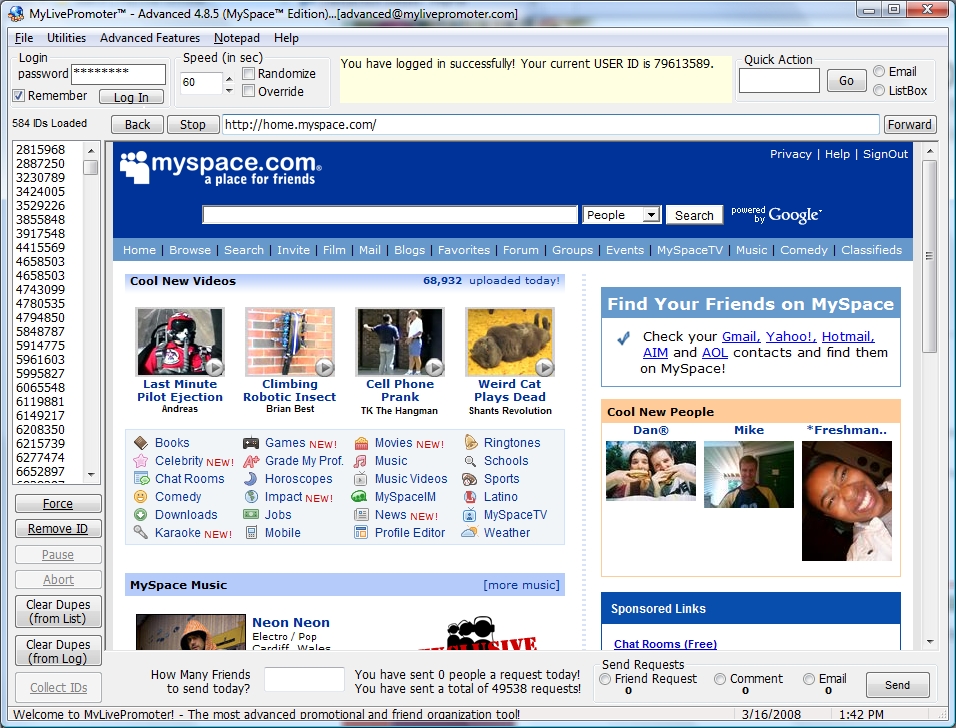956x728 pixels.
Task: Select the Comment send-request option
Action: (720, 679)
